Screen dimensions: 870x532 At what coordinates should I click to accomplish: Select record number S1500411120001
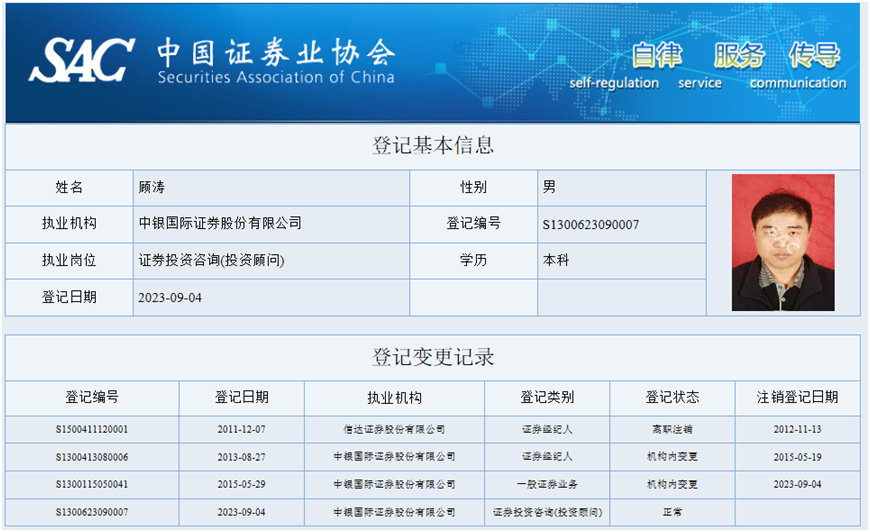pyautogui.click(x=92, y=429)
